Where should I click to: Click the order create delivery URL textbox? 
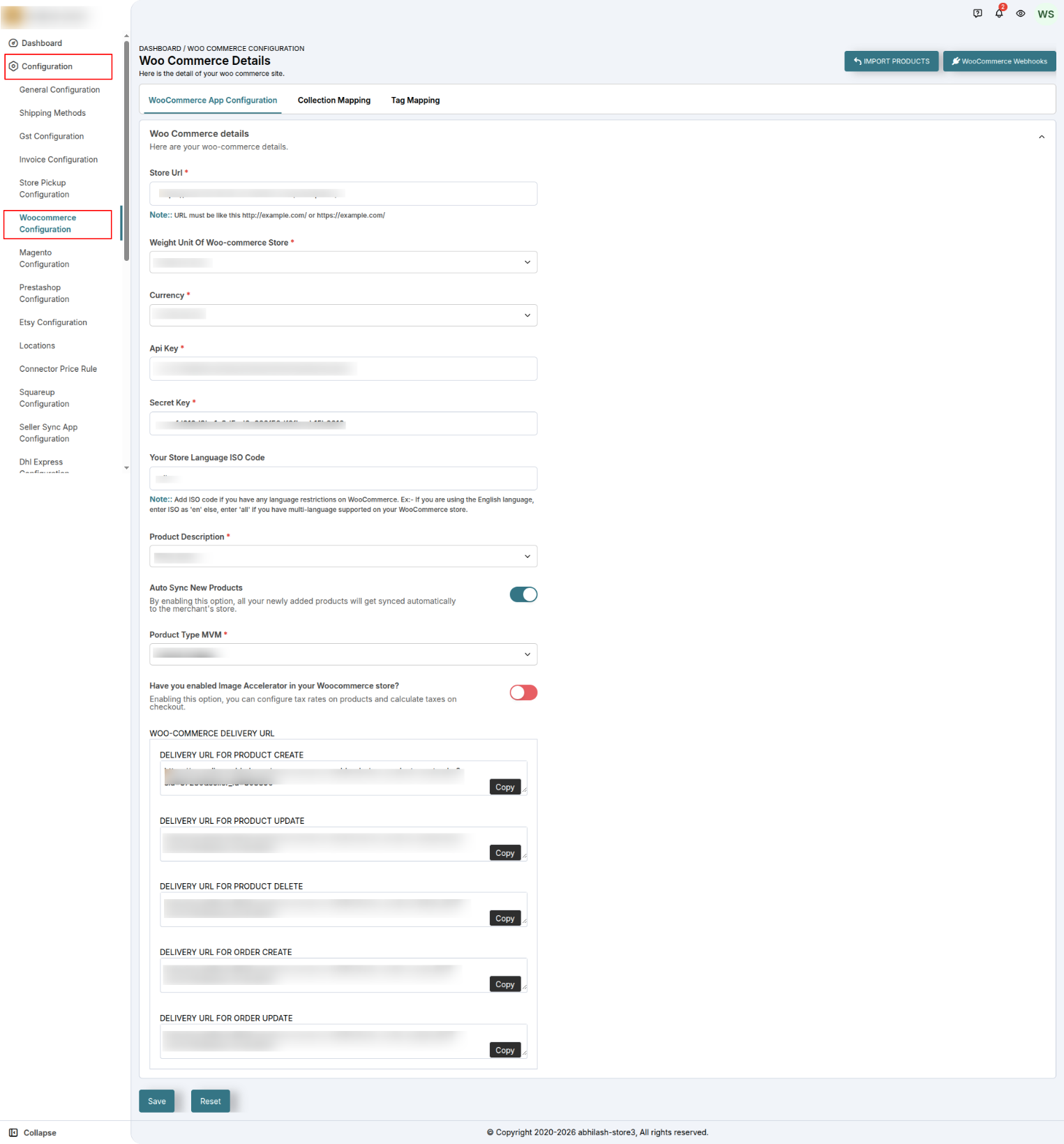(x=343, y=975)
